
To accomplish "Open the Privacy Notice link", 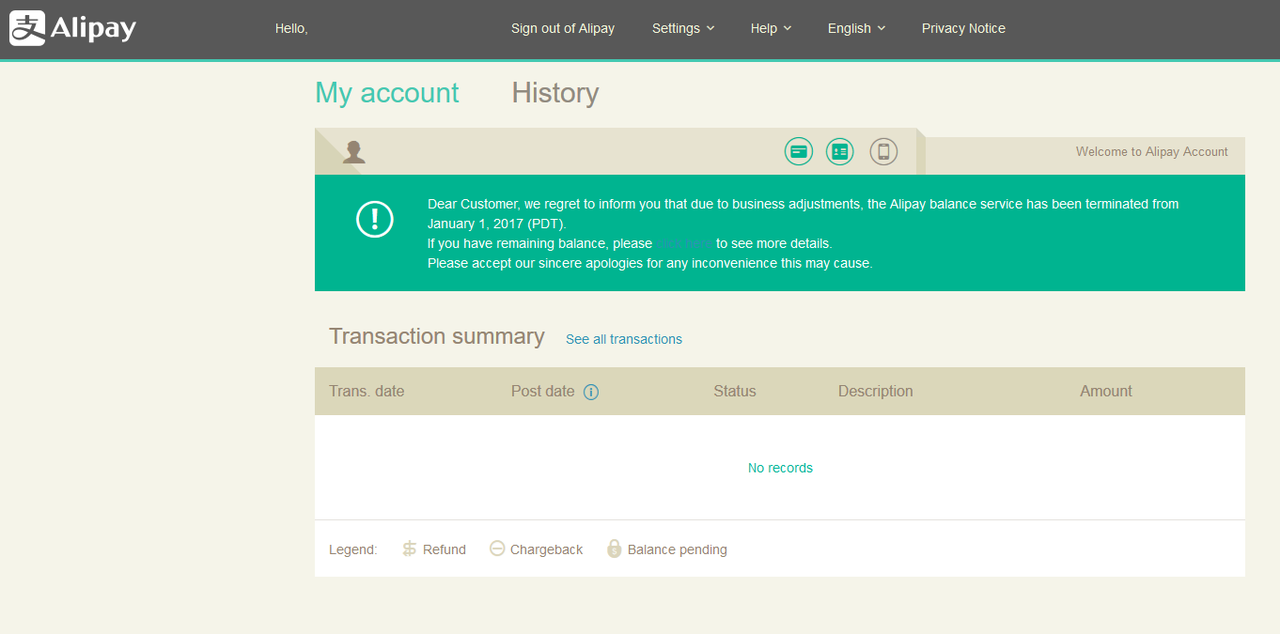I will coord(964,28).
